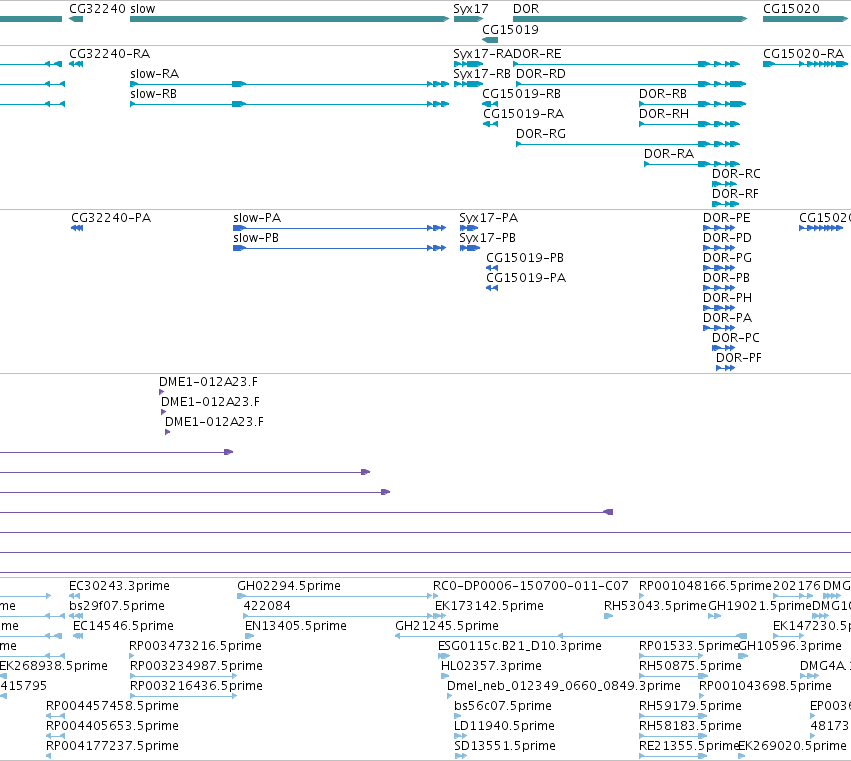Select the slow-PA protein label
851x761 pixels.
257,218
